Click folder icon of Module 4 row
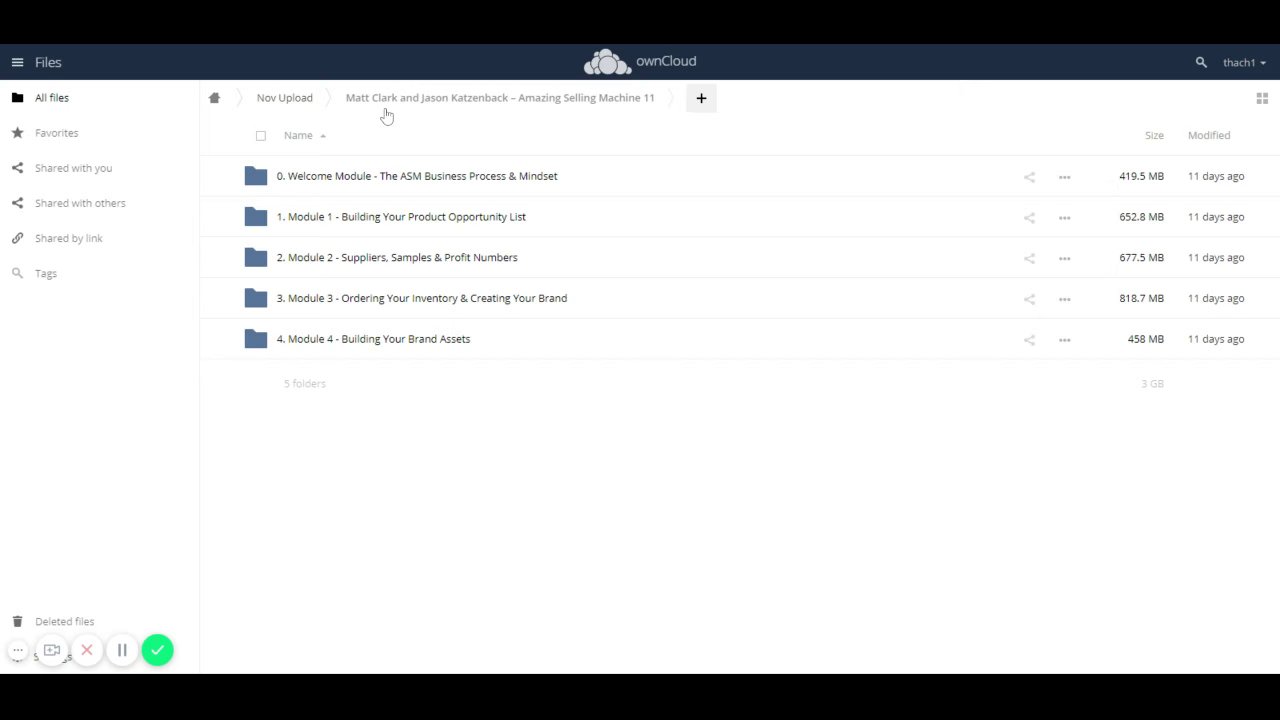The image size is (1280, 720). (256, 339)
